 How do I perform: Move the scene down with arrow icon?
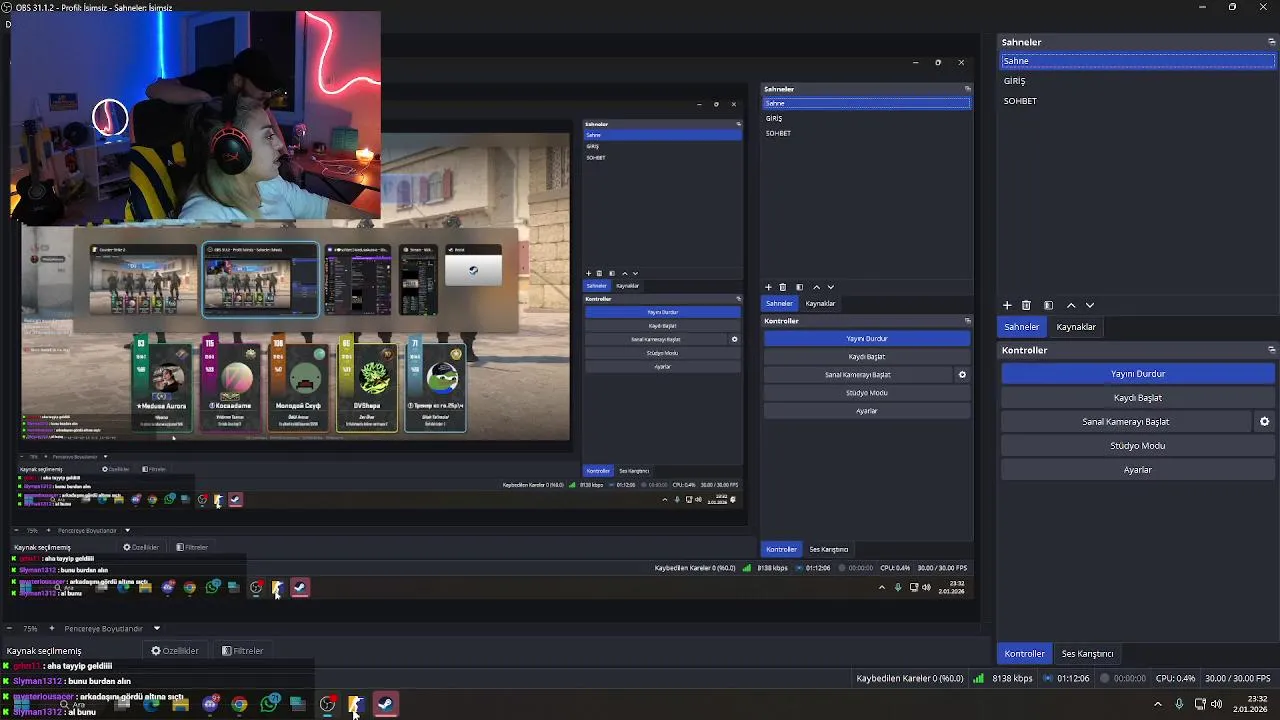click(1090, 305)
